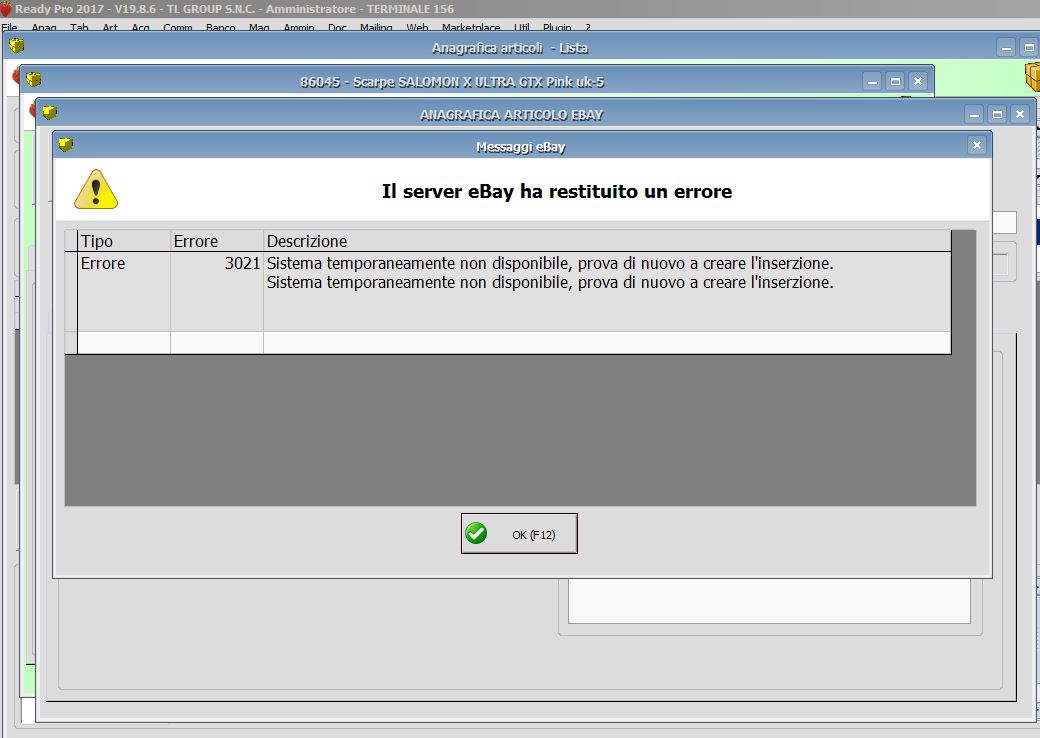Viewport: 1040px width, 738px height.
Task: Click the 'Errore' type cell in the table
Action: point(124,291)
